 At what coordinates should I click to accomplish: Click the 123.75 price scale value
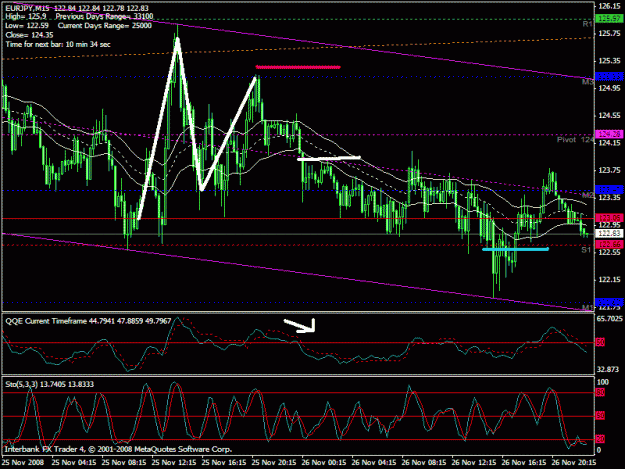click(x=609, y=170)
